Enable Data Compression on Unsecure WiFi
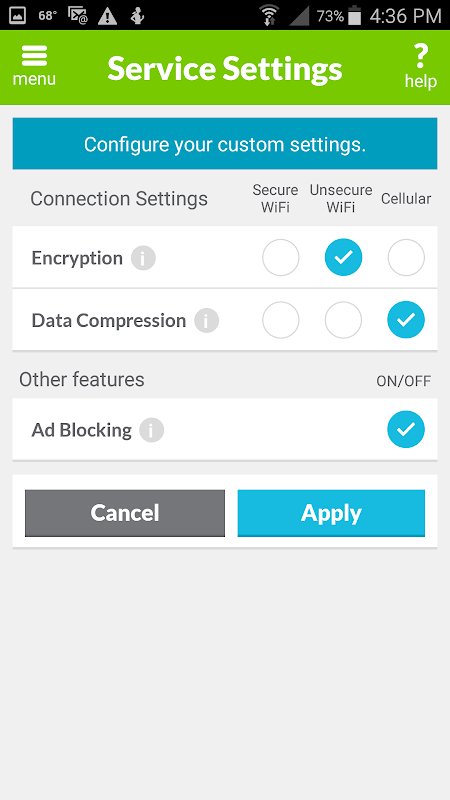Image resolution: width=450 pixels, height=800 pixels. point(343,320)
